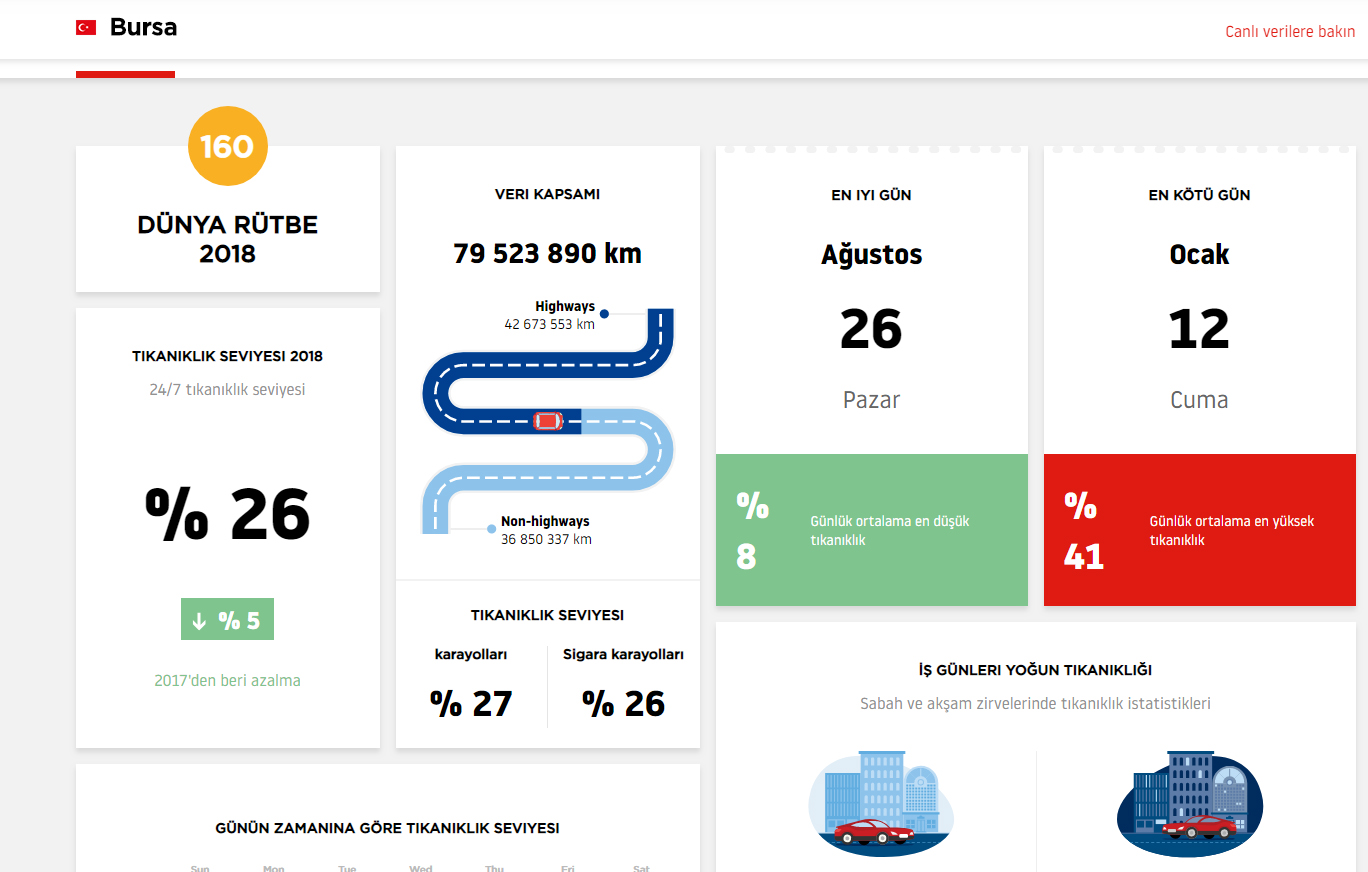1368x872 pixels.
Task: Click the Highways dark blue marker dot
Action: click(x=604, y=314)
